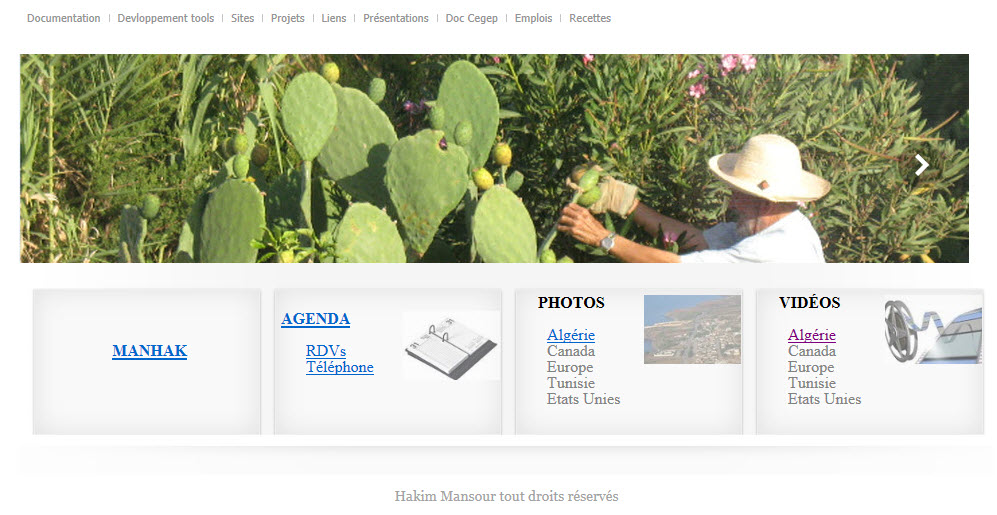This screenshot has width=997, height=515.
Task: Open Algérie link under PHOTOS
Action: (571, 335)
